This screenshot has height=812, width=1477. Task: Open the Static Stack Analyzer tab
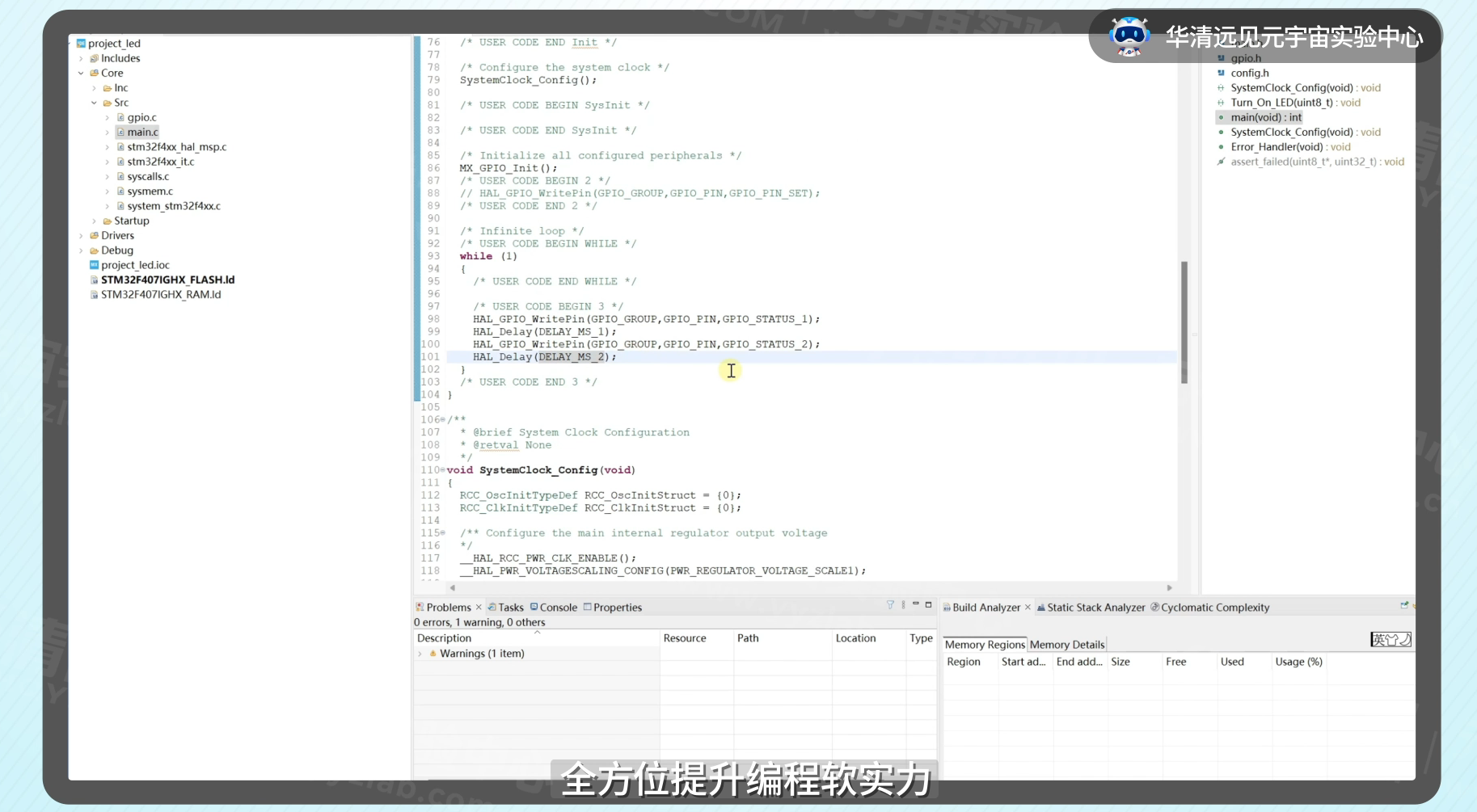[x=1091, y=608]
